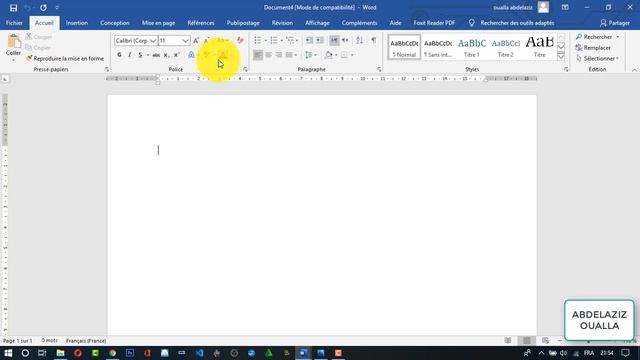Screen dimensions: 640x360
Task: Toggle subscript formatting
Action: click(166, 55)
